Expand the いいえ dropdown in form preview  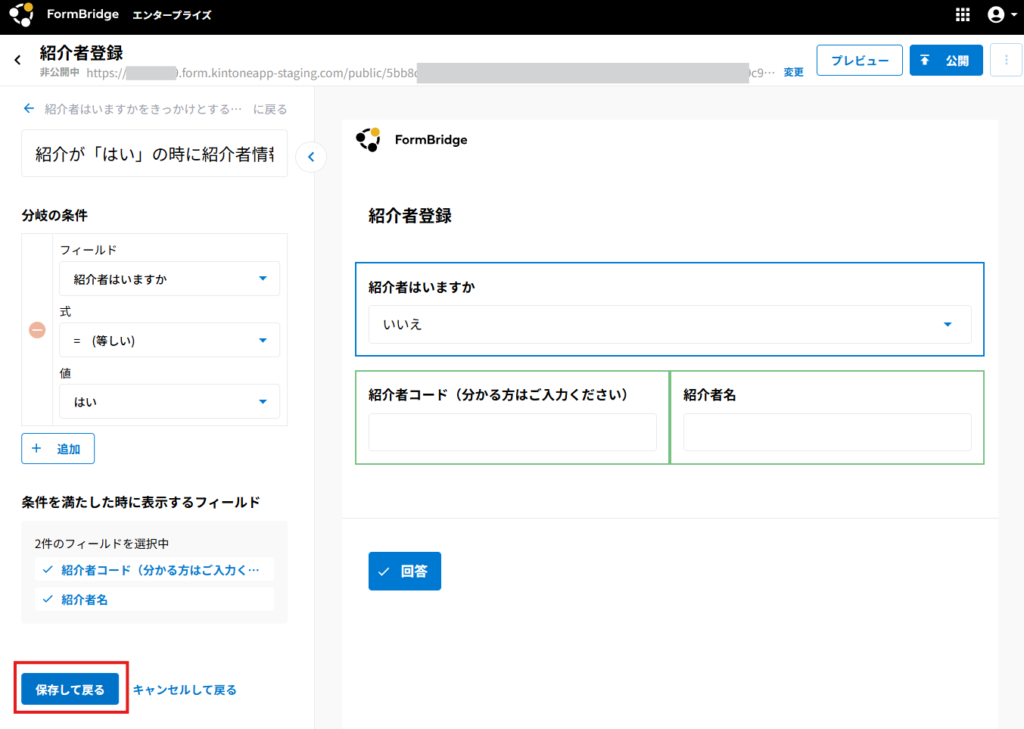[x=669, y=324]
